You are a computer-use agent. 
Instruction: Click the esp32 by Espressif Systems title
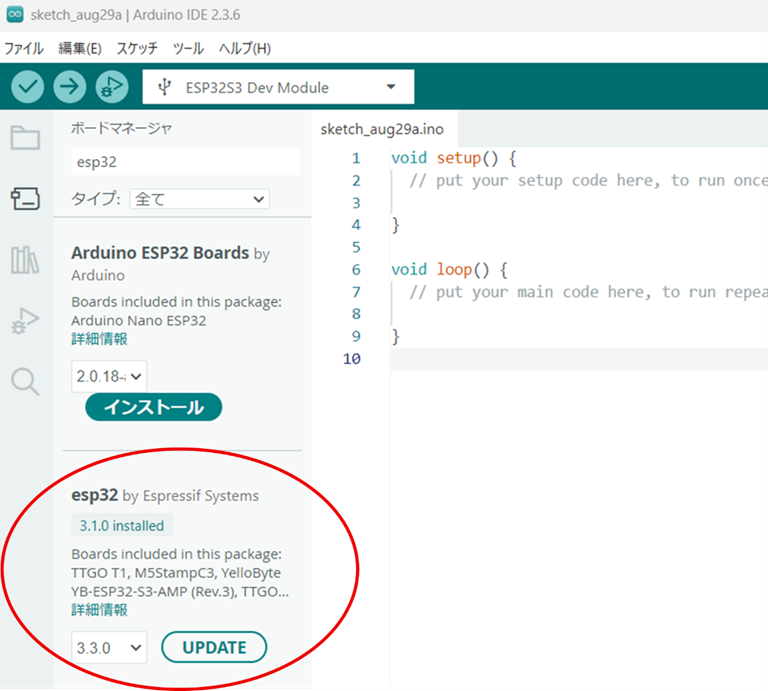click(x=165, y=496)
